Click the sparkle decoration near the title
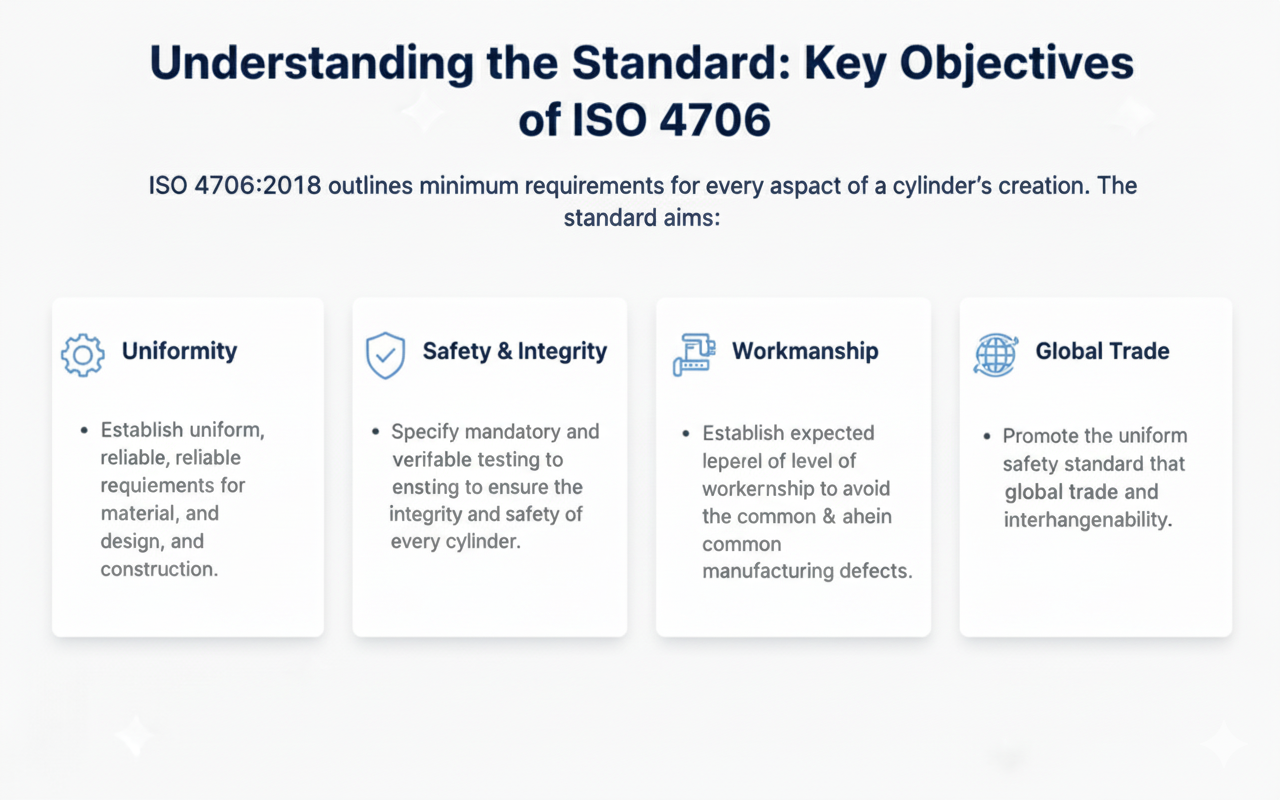 [422, 112]
